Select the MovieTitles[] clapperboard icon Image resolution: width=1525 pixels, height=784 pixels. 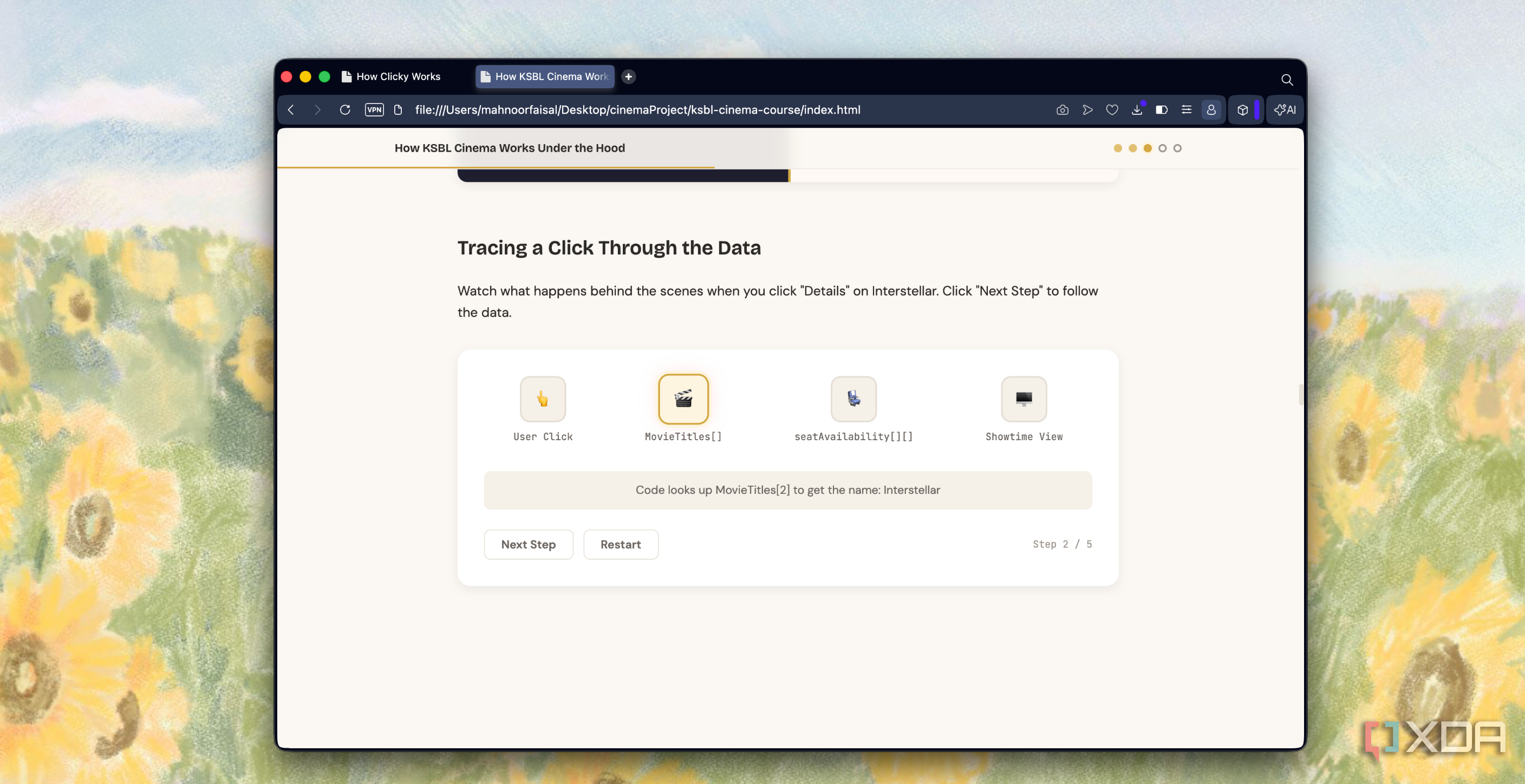point(683,399)
